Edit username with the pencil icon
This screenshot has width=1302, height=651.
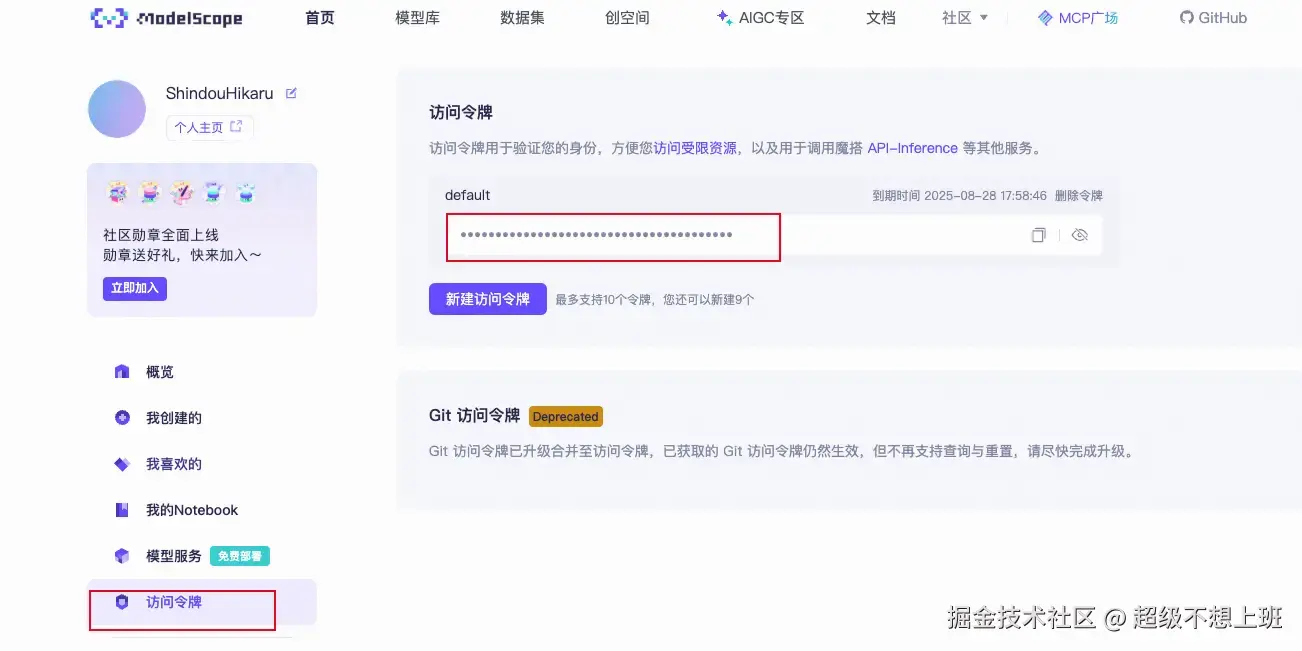(291, 92)
